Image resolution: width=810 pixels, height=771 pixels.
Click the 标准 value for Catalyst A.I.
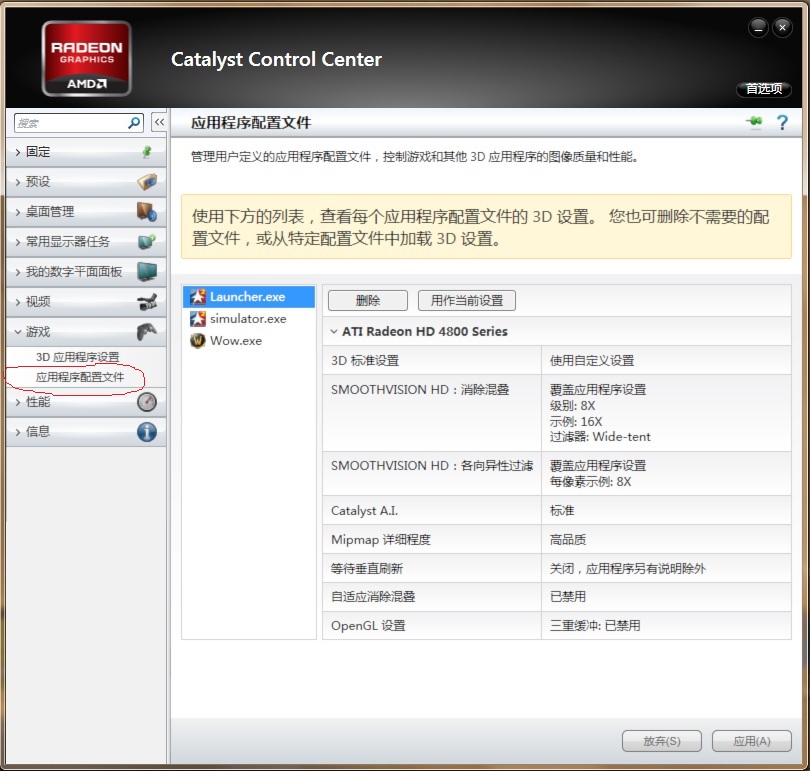562,511
